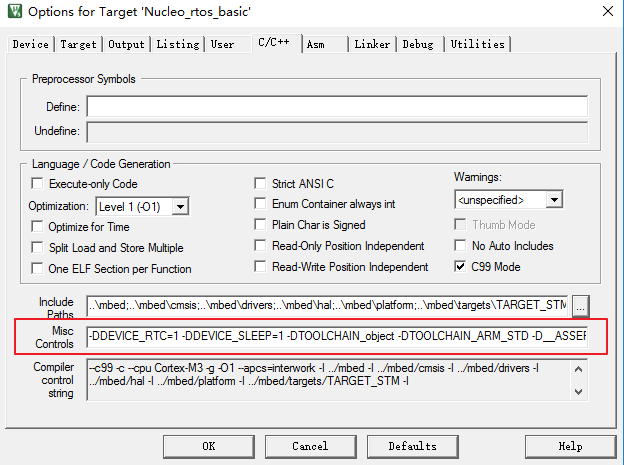Click the Keil uVision icon in the title bar

[15, 11]
